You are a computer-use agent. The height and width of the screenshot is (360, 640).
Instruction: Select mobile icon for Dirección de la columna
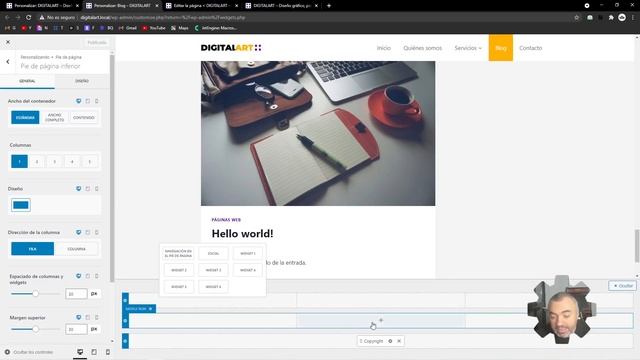pyautogui.click(x=97, y=232)
